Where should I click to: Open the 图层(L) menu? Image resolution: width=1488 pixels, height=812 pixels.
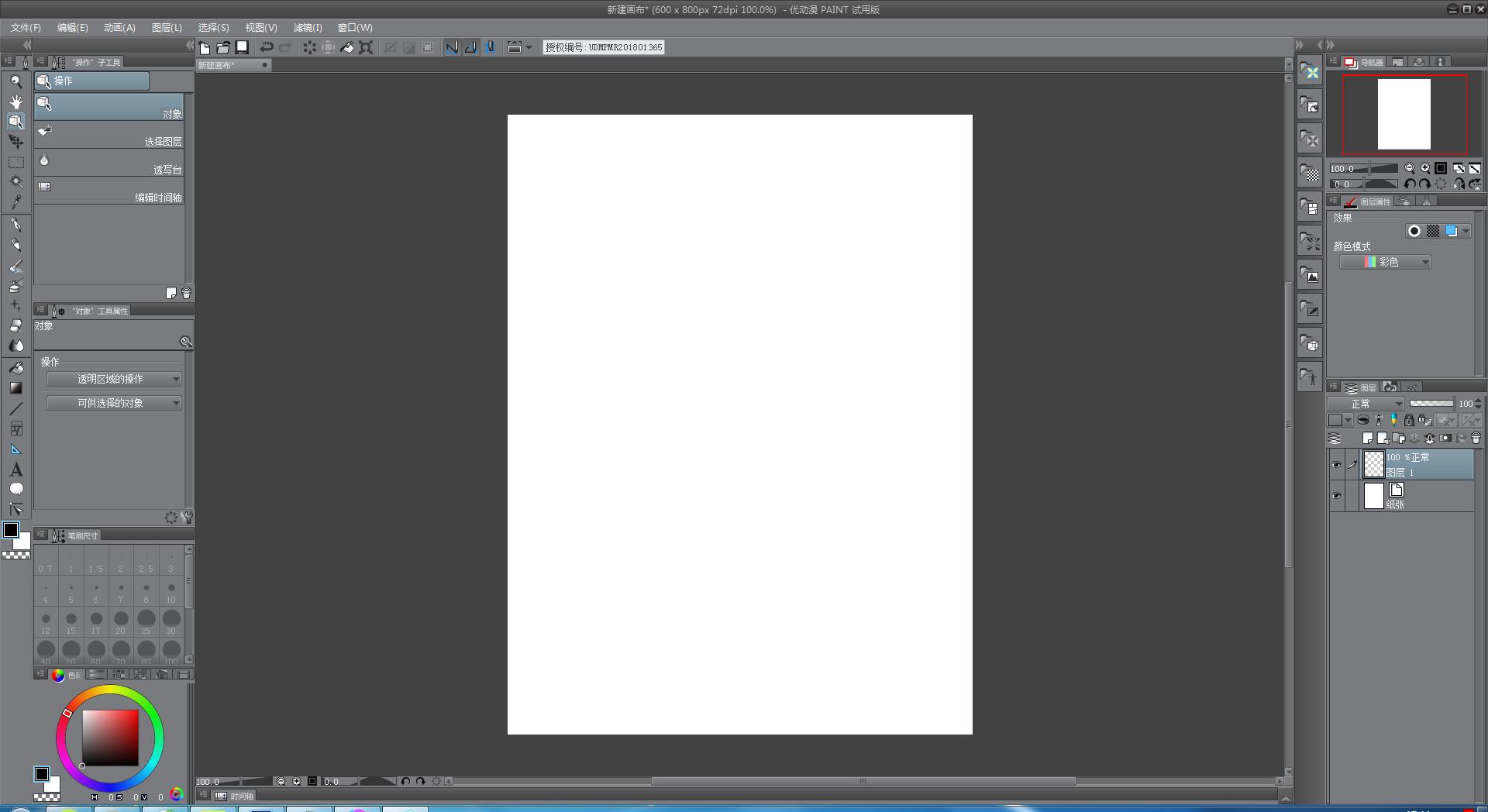[x=167, y=27]
